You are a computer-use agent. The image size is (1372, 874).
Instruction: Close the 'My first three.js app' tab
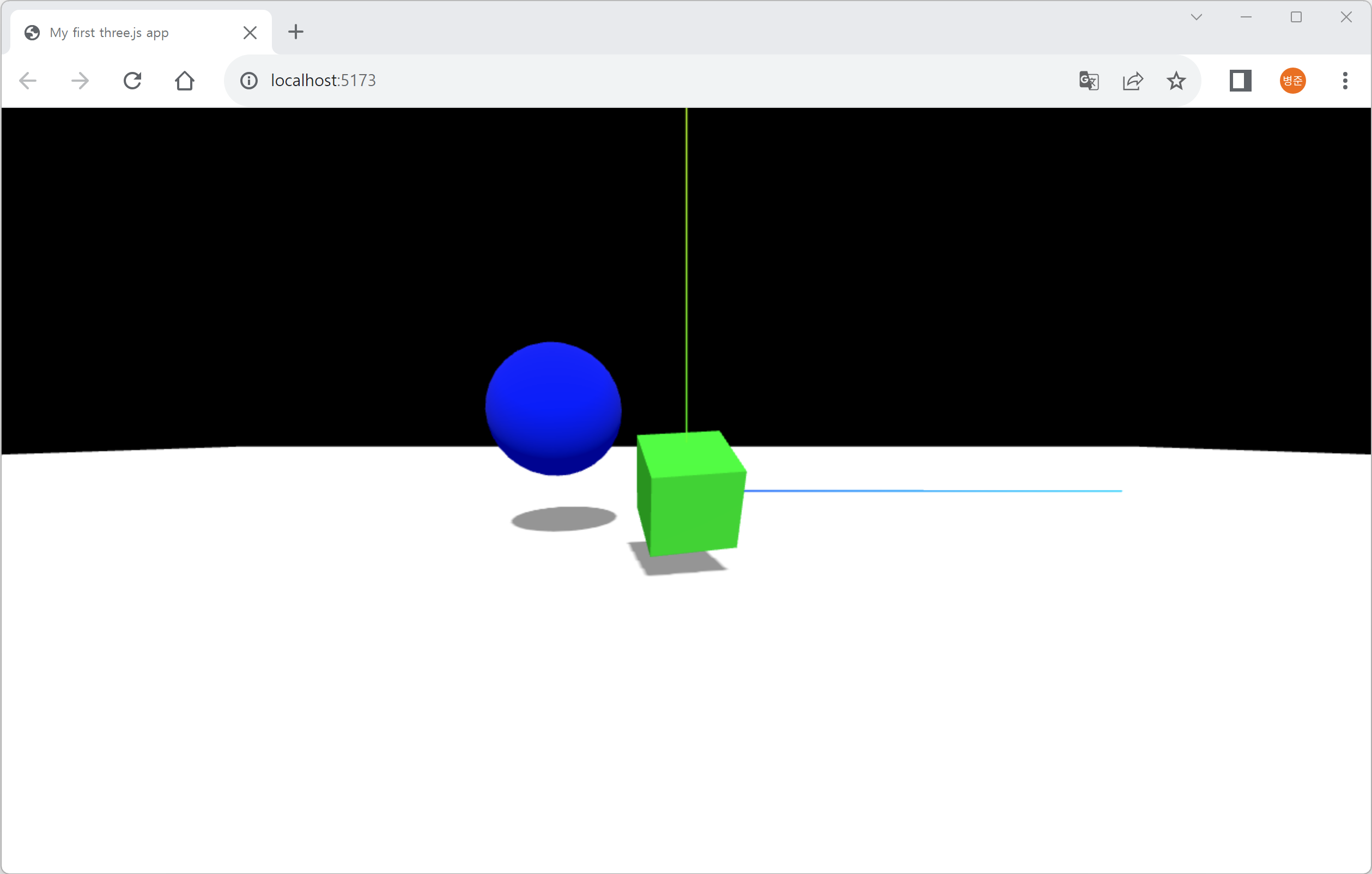(250, 33)
